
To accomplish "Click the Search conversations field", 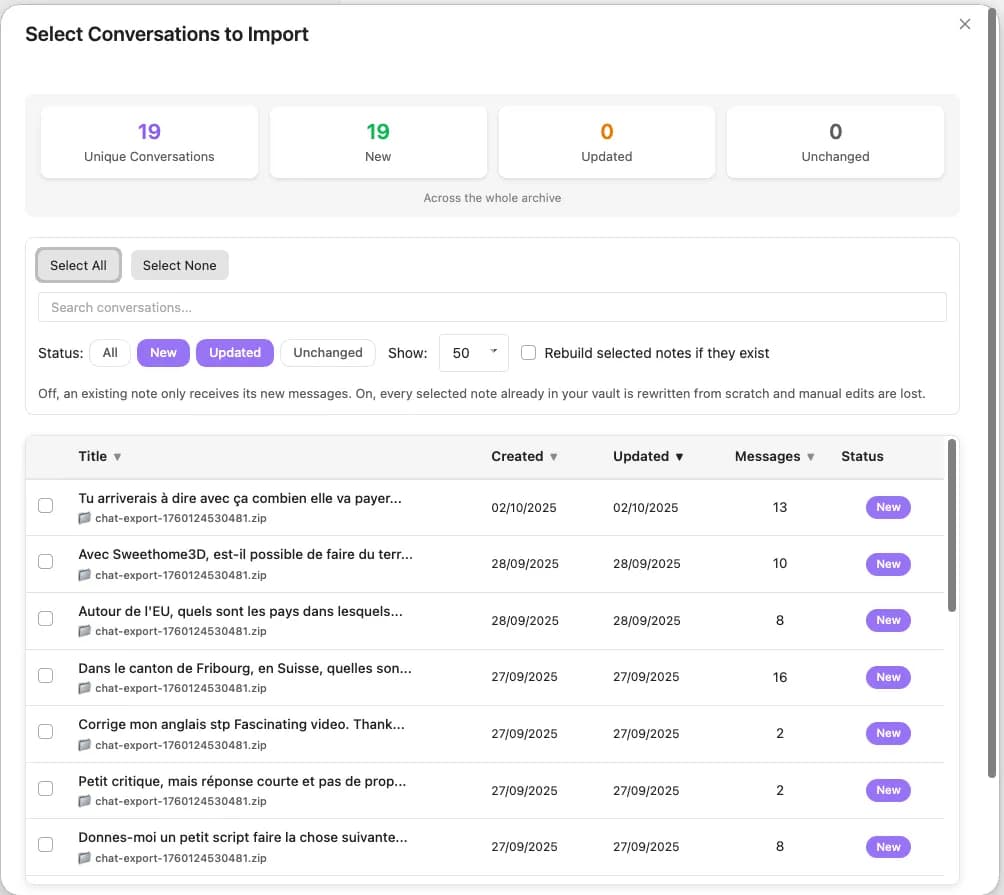I will click(x=492, y=307).
